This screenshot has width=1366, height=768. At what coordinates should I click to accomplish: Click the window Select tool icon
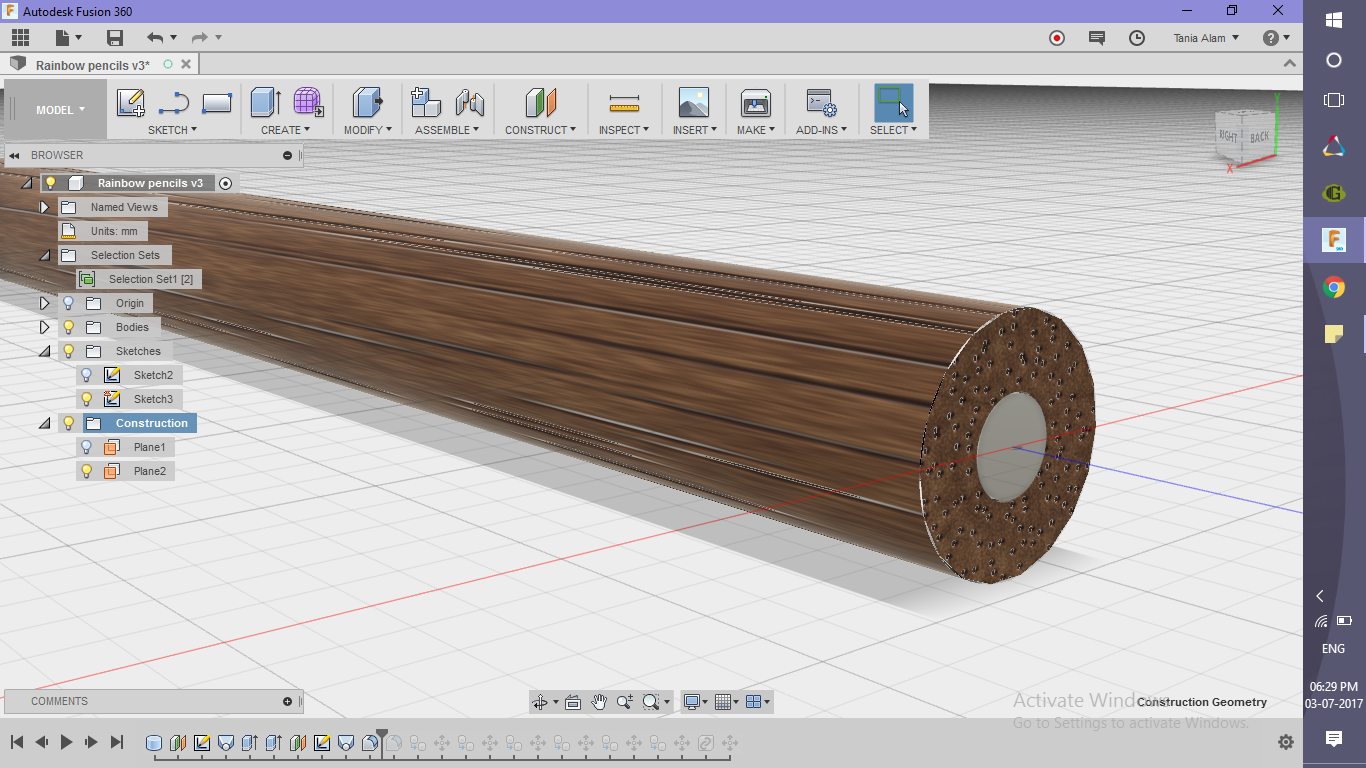[x=893, y=103]
